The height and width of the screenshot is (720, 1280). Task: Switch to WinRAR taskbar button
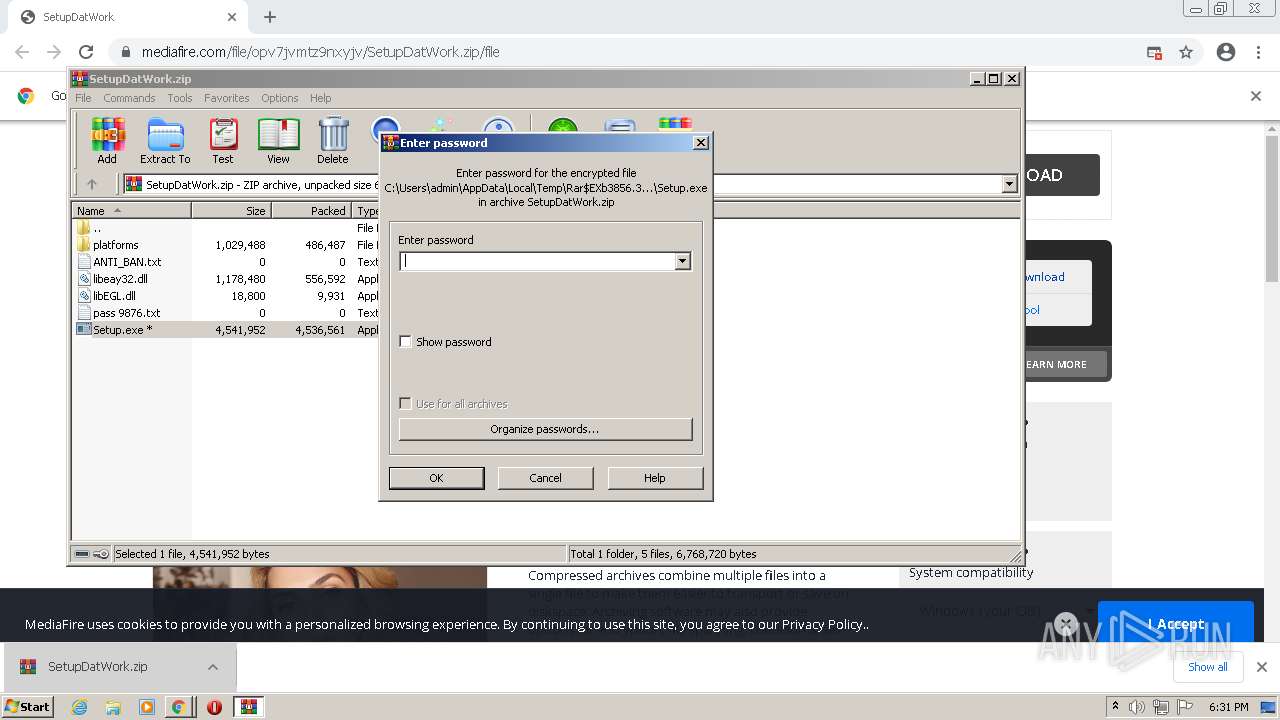248,707
